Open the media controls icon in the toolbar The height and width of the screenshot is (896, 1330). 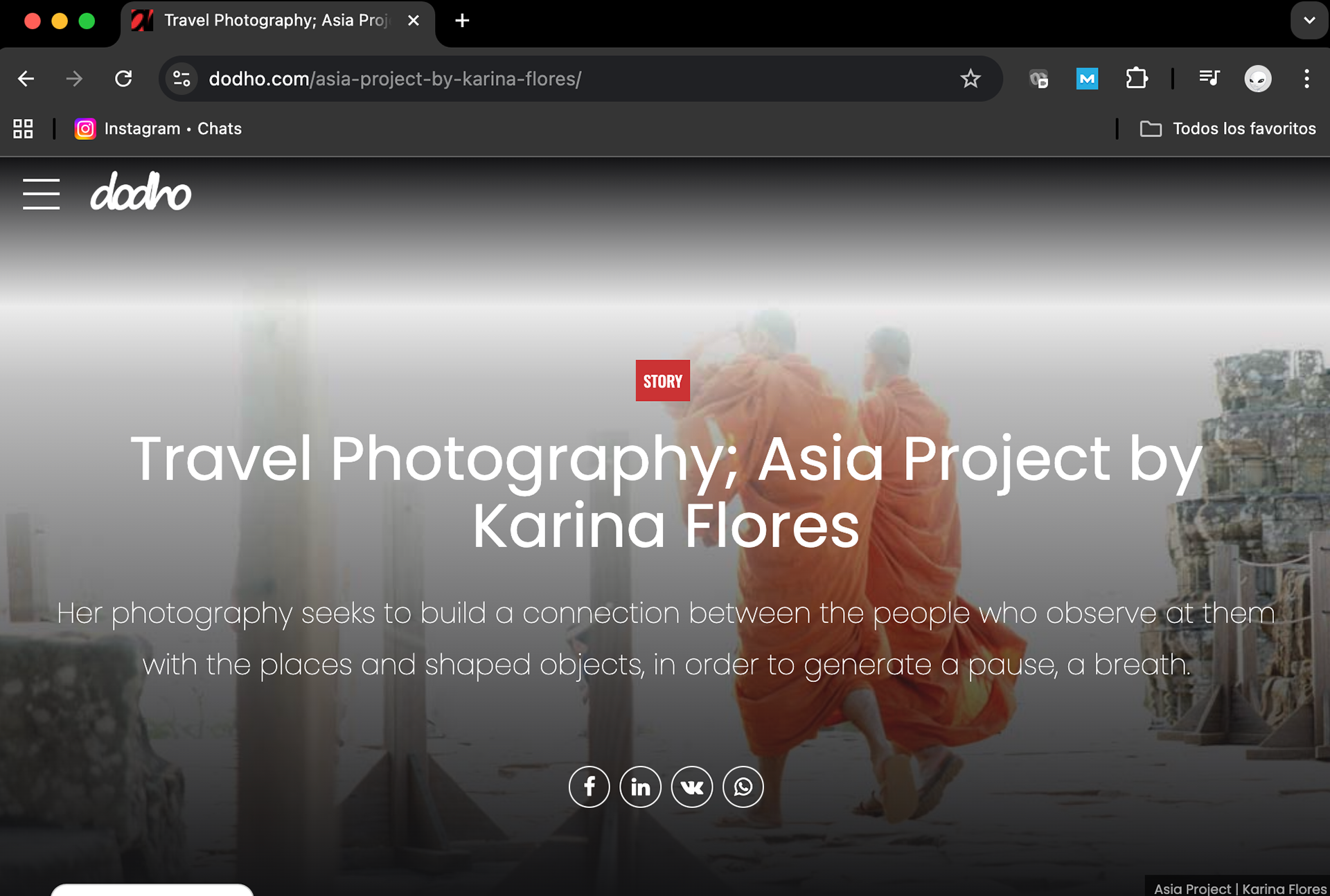click(1209, 79)
